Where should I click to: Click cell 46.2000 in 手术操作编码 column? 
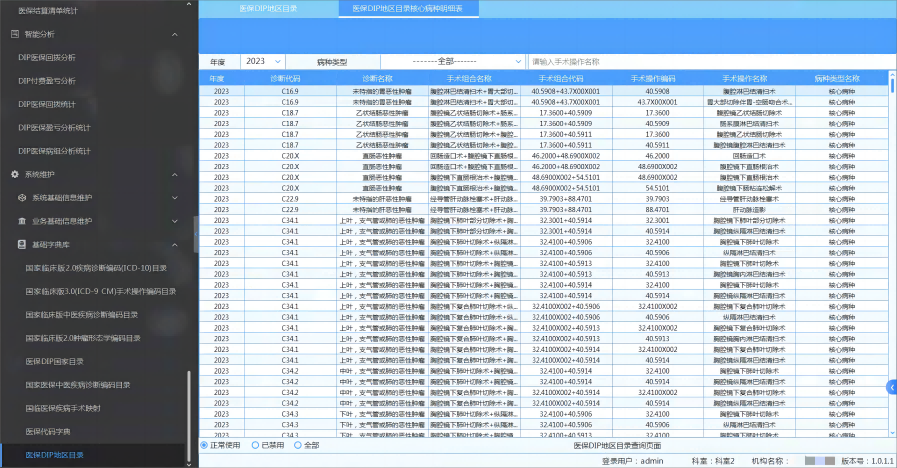point(657,156)
